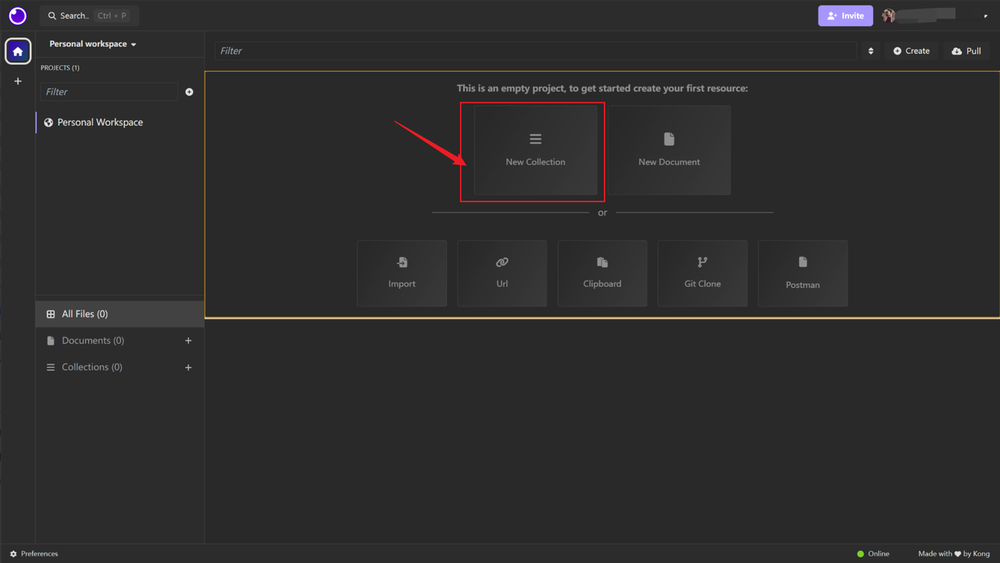
Task: Open the sort order dropdown
Action: pyautogui.click(x=870, y=51)
